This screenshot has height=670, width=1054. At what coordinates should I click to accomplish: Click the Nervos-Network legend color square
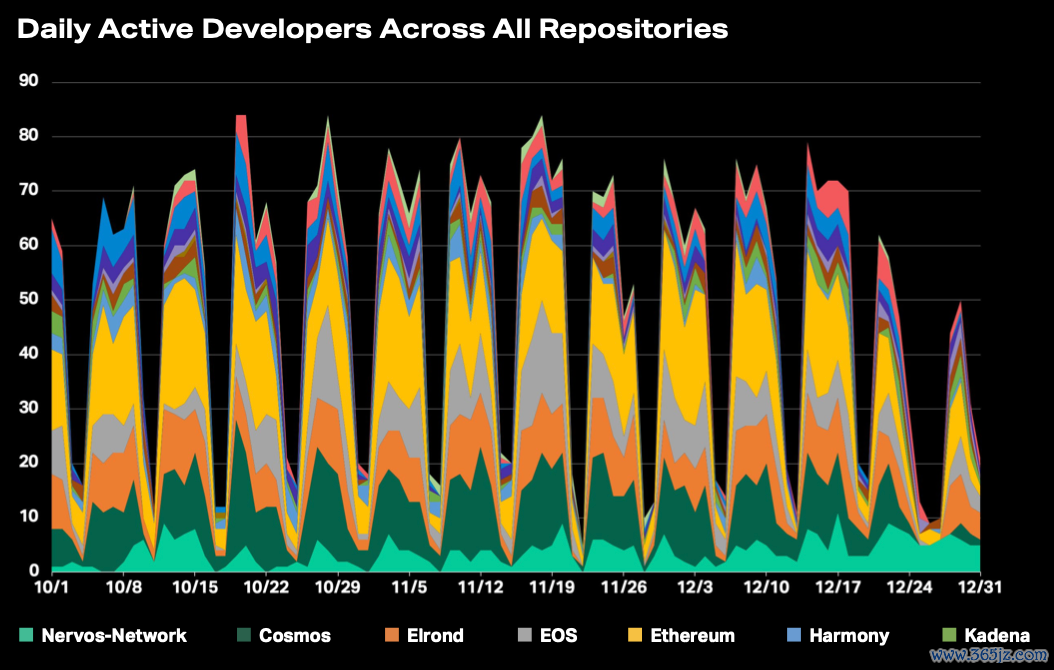tap(25, 635)
